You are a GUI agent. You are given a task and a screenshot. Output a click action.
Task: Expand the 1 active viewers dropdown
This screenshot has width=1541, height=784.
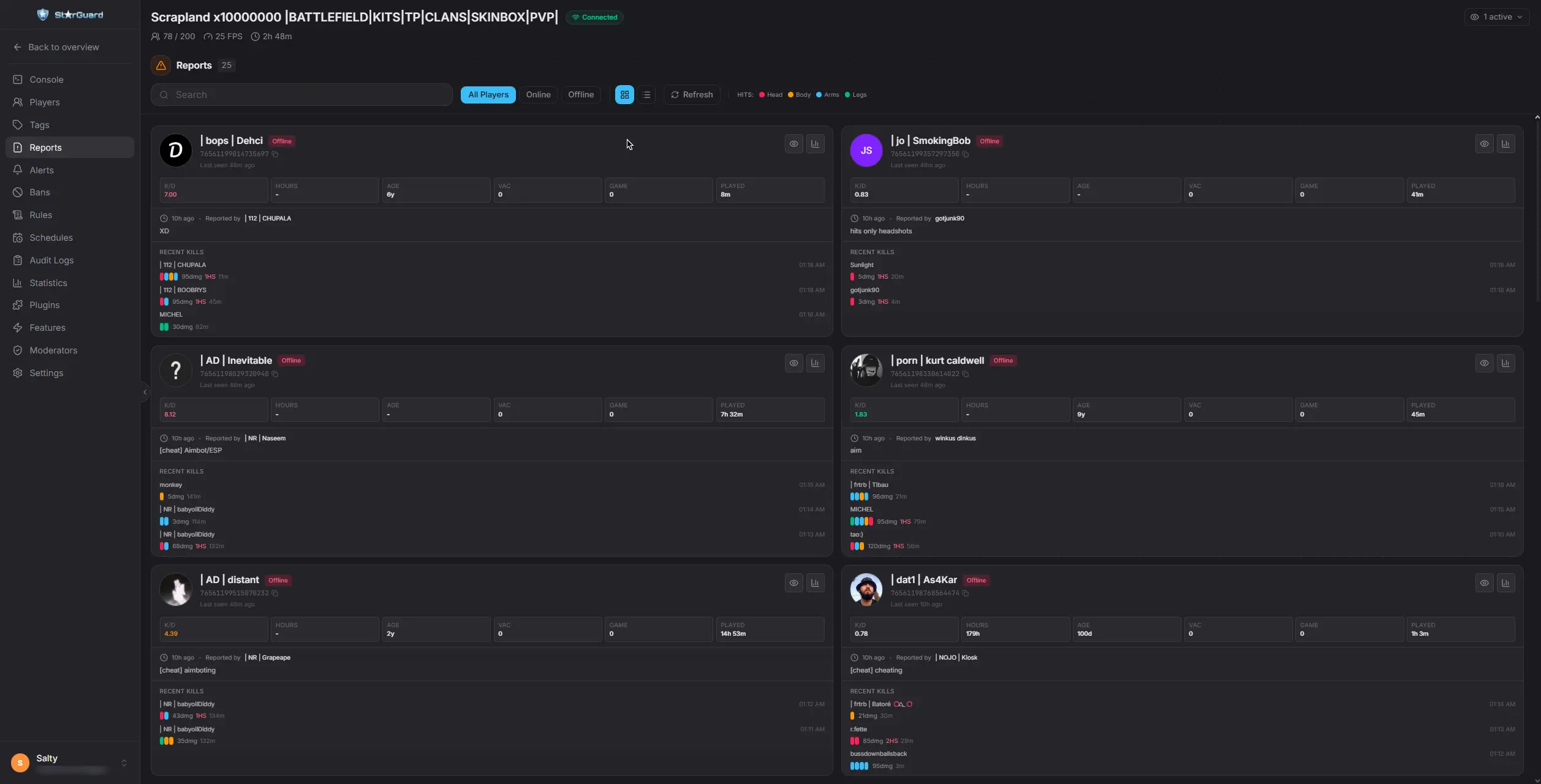point(1497,17)
